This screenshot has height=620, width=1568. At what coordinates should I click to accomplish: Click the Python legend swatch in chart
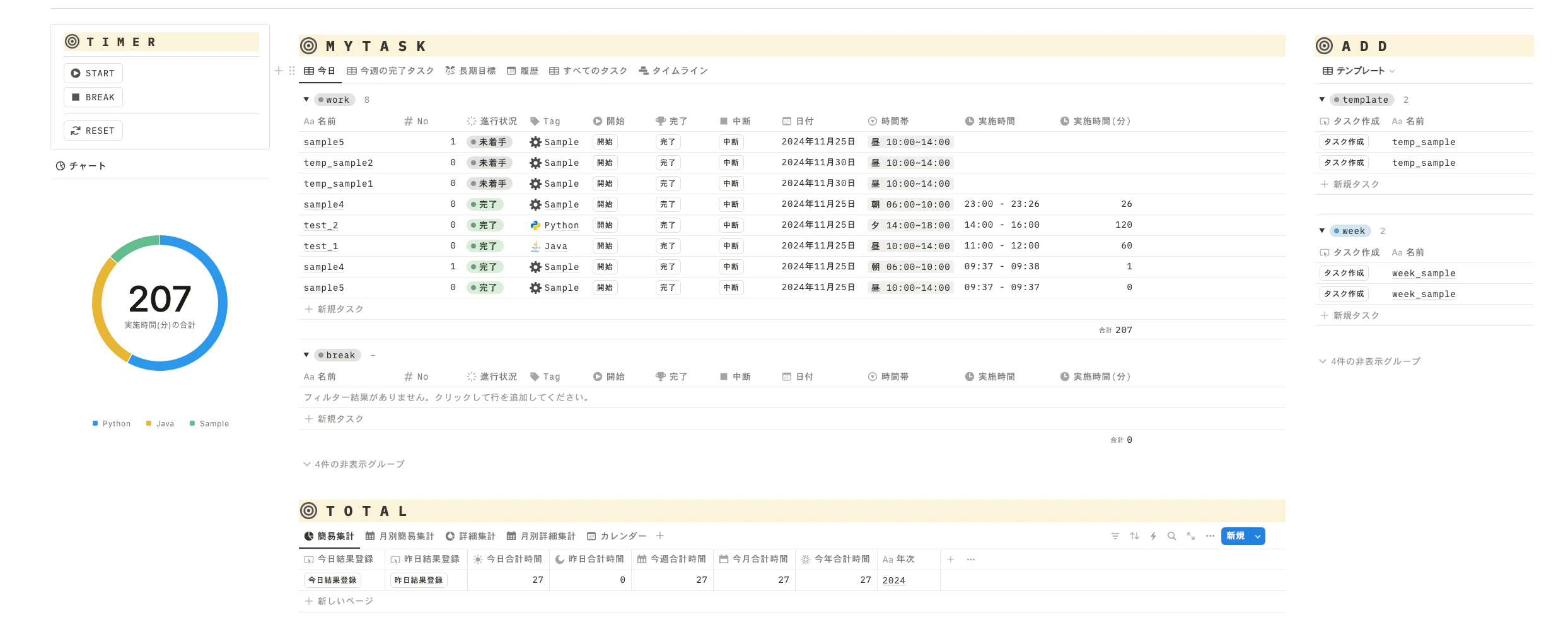[95, 423]
